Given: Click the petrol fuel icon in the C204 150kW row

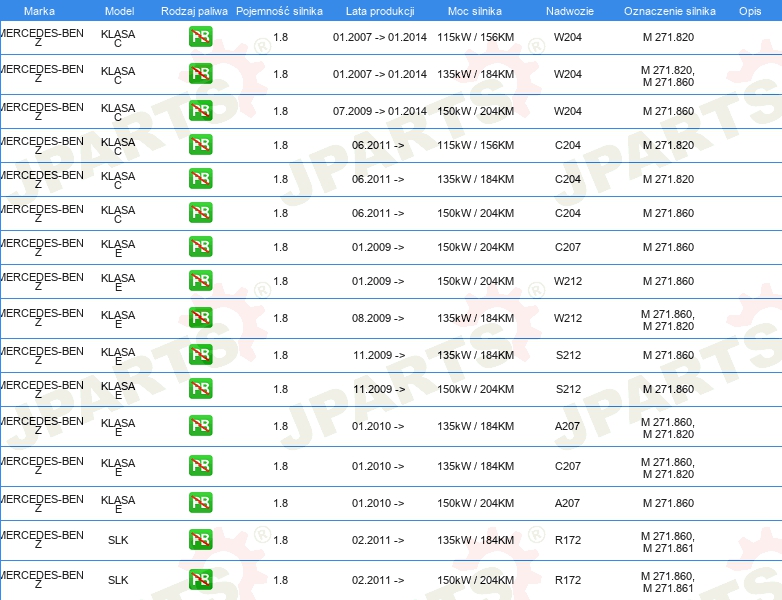Looking at the screenshot, I should click(x=200, y=212).
